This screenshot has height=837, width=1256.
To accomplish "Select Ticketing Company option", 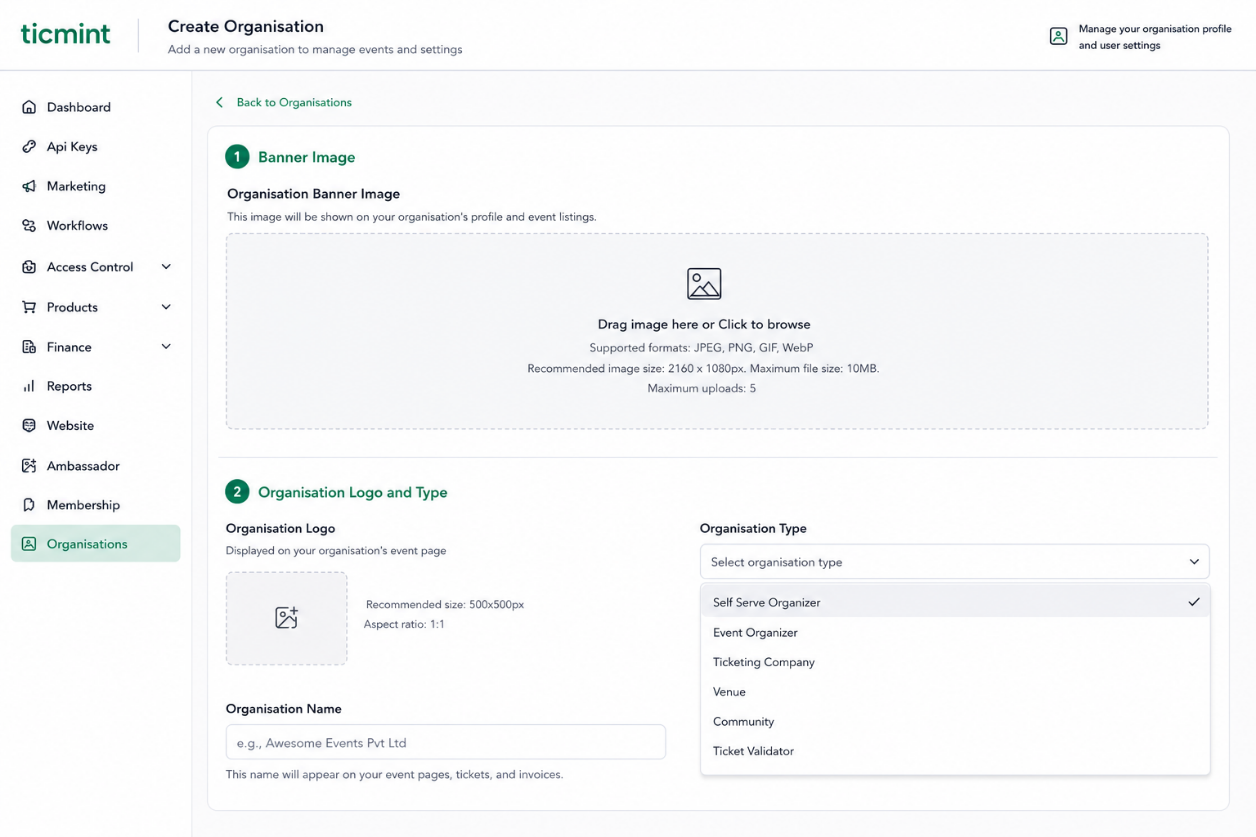I will [x=955, y=662].
